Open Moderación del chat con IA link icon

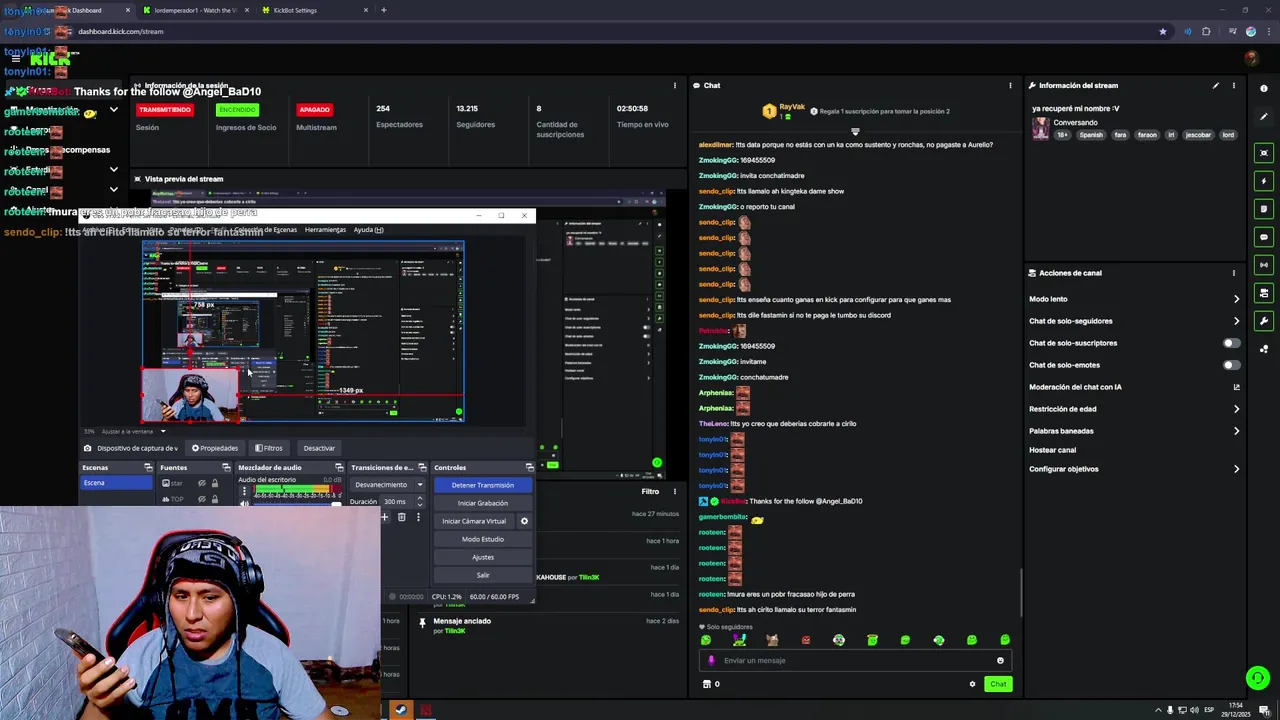point(1236,387)
